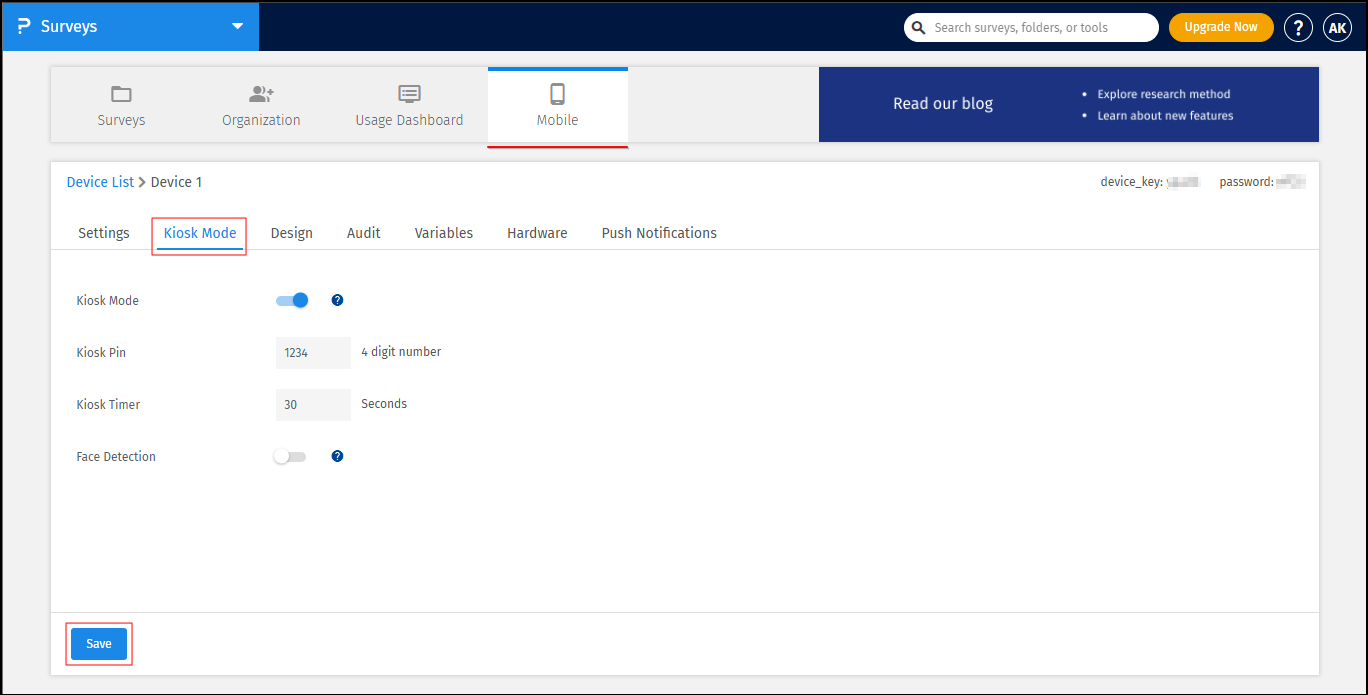Open the Surveys product dropdown arrow
This screenshot has height=695, width=1368.
(x=237, y=27)
